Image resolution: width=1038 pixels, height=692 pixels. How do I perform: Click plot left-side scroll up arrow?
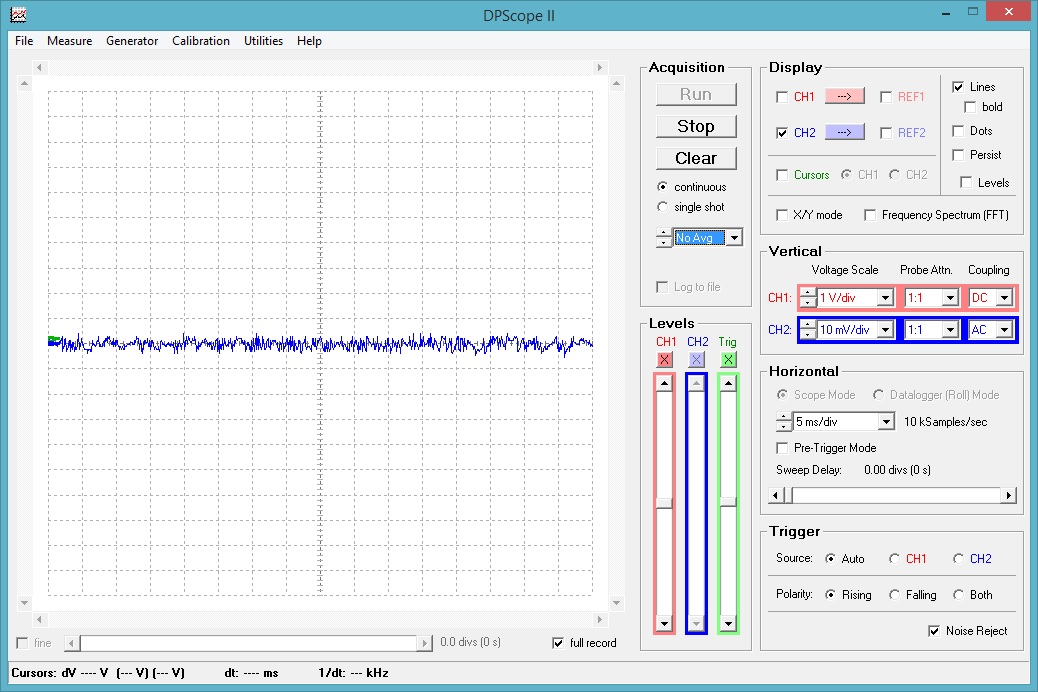[x=24, y=83]
